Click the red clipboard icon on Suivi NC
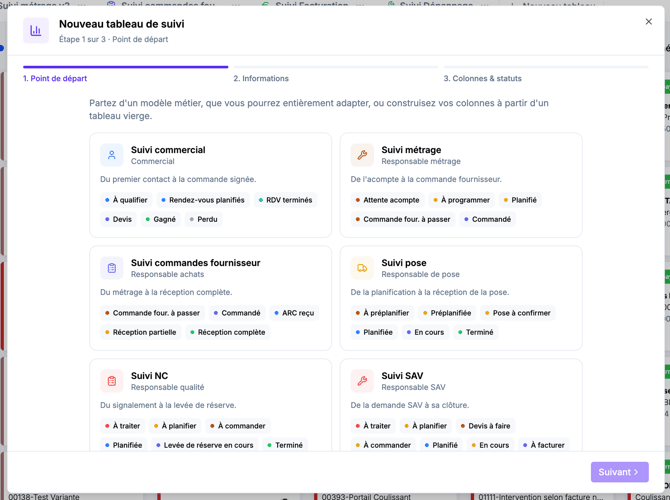The image size is (670, 500). pos(112,381)
